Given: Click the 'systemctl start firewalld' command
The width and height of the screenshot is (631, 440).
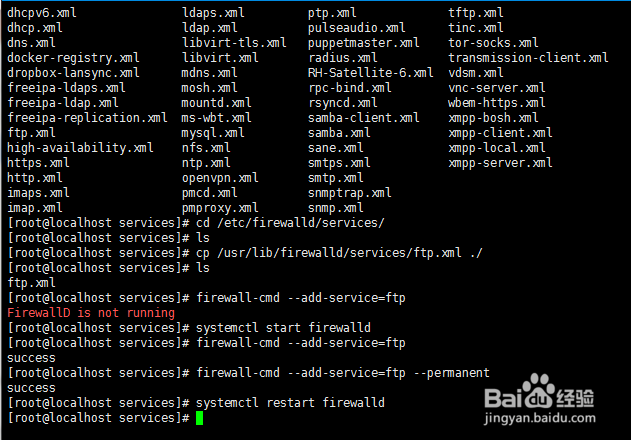Looking at the screenshot, I should pos(284,328).
